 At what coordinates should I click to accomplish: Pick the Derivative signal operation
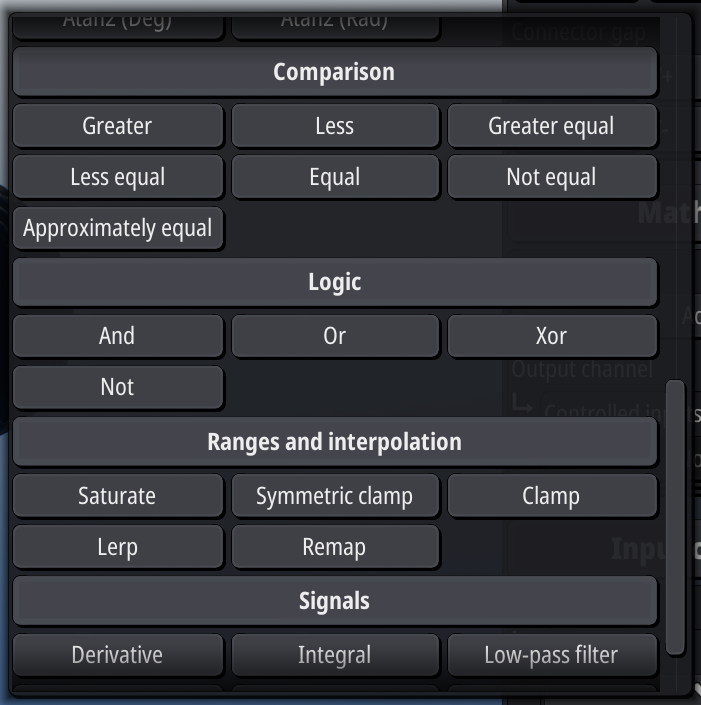[118, 655]
